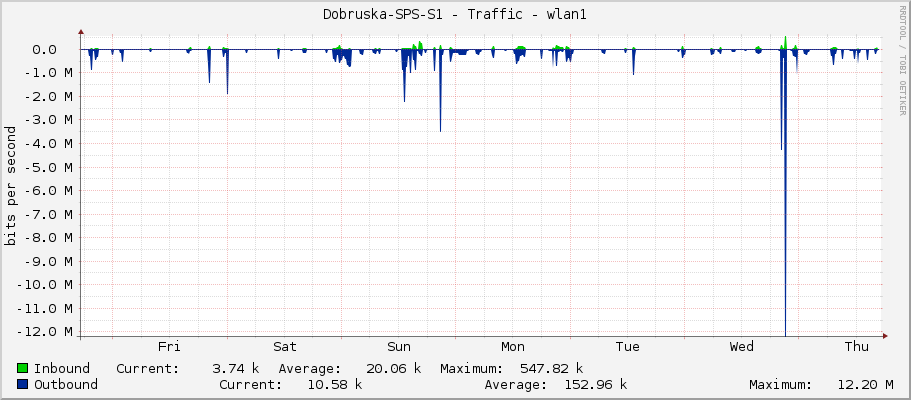Screen dimensions: 911x400
Task: Click the '-9.0 M' y-axis label
Action: click(49, 262)
